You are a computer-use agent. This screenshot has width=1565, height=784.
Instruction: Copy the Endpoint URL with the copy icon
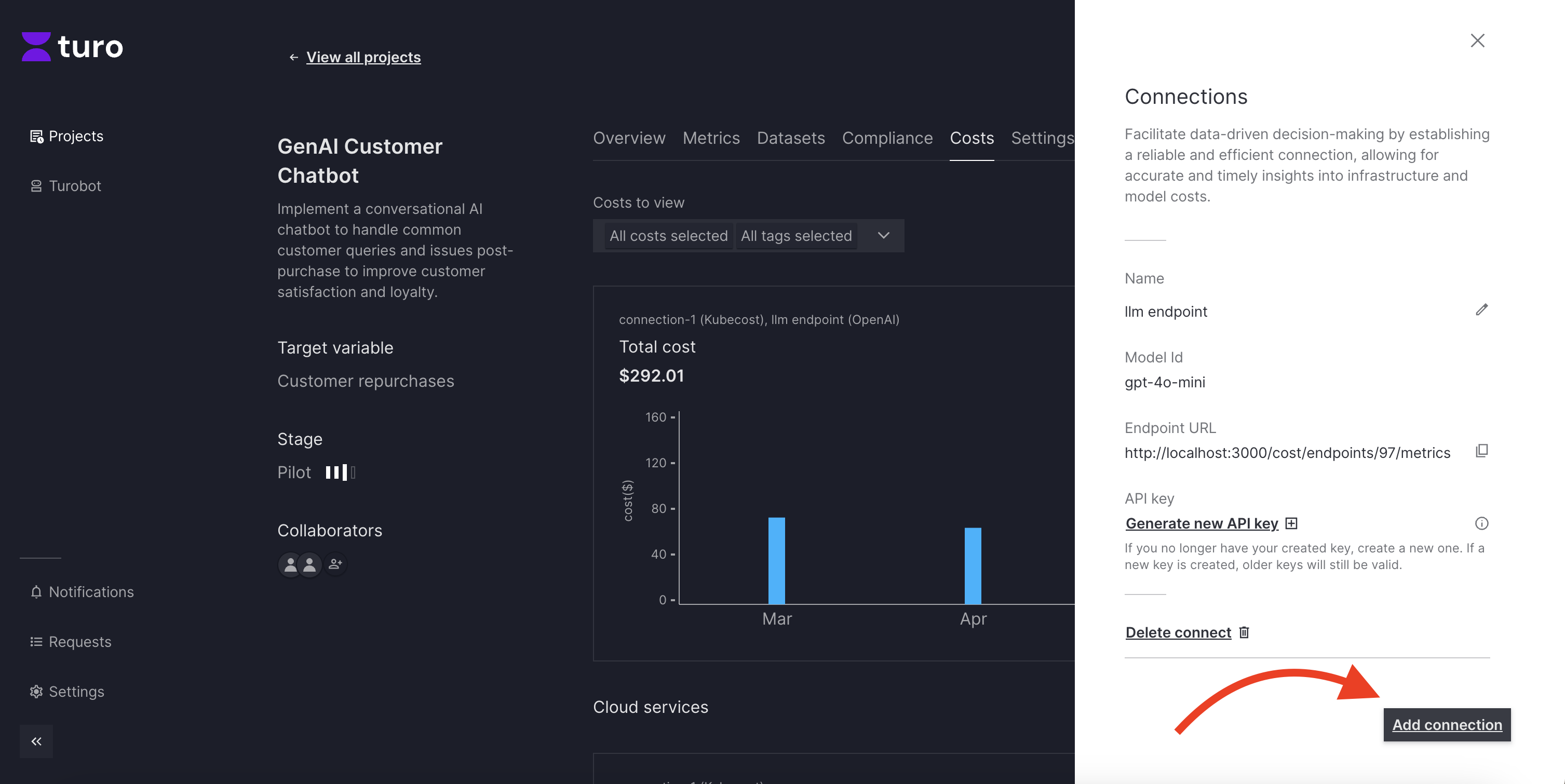1481,451
